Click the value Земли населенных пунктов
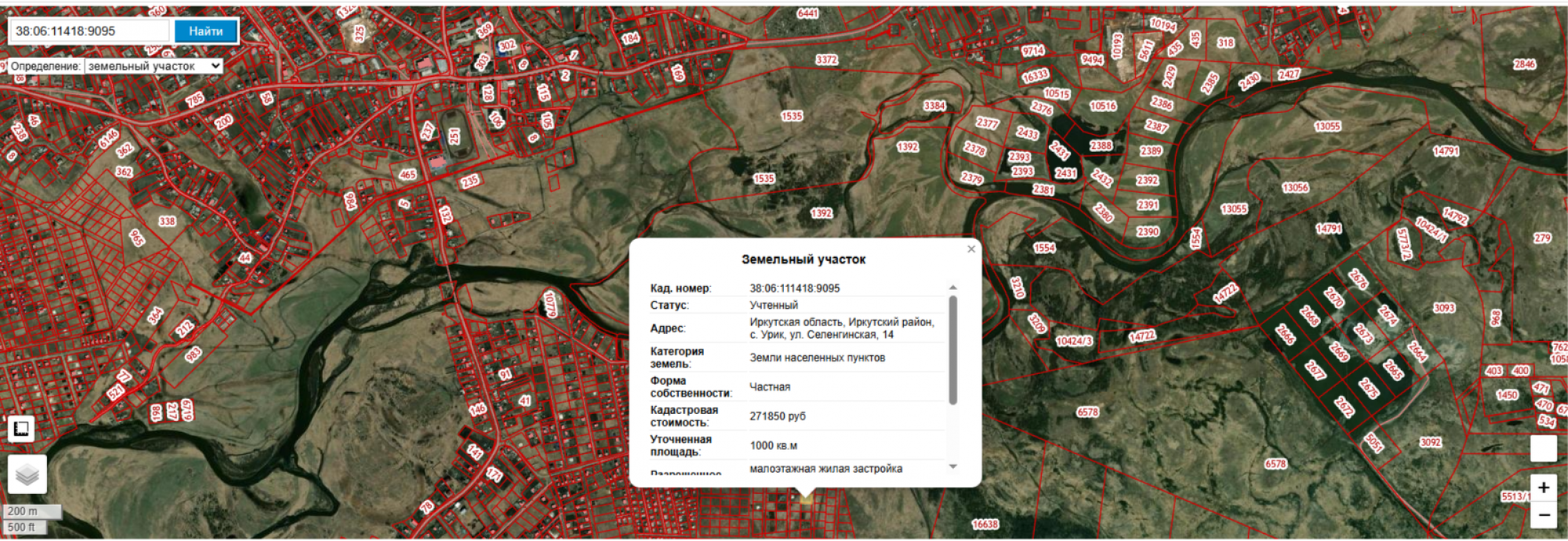The height and width of the screenshot is (541, 1568). [x=817, y=358]
